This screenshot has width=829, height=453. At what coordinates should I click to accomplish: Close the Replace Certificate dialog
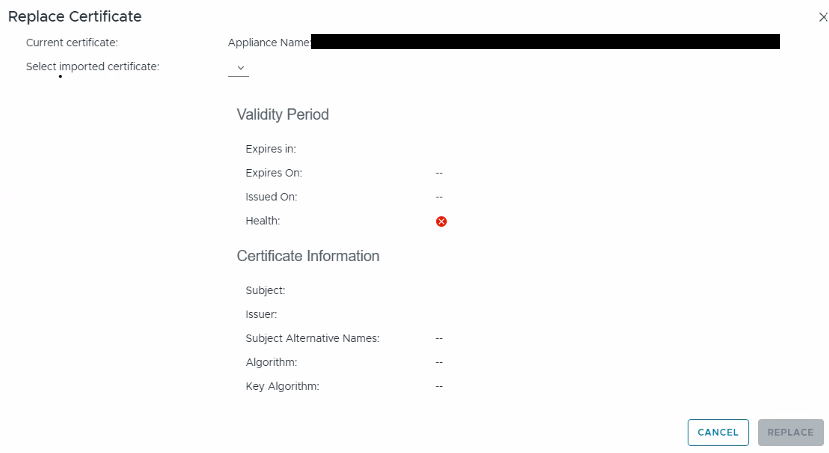tap(822, 17)
